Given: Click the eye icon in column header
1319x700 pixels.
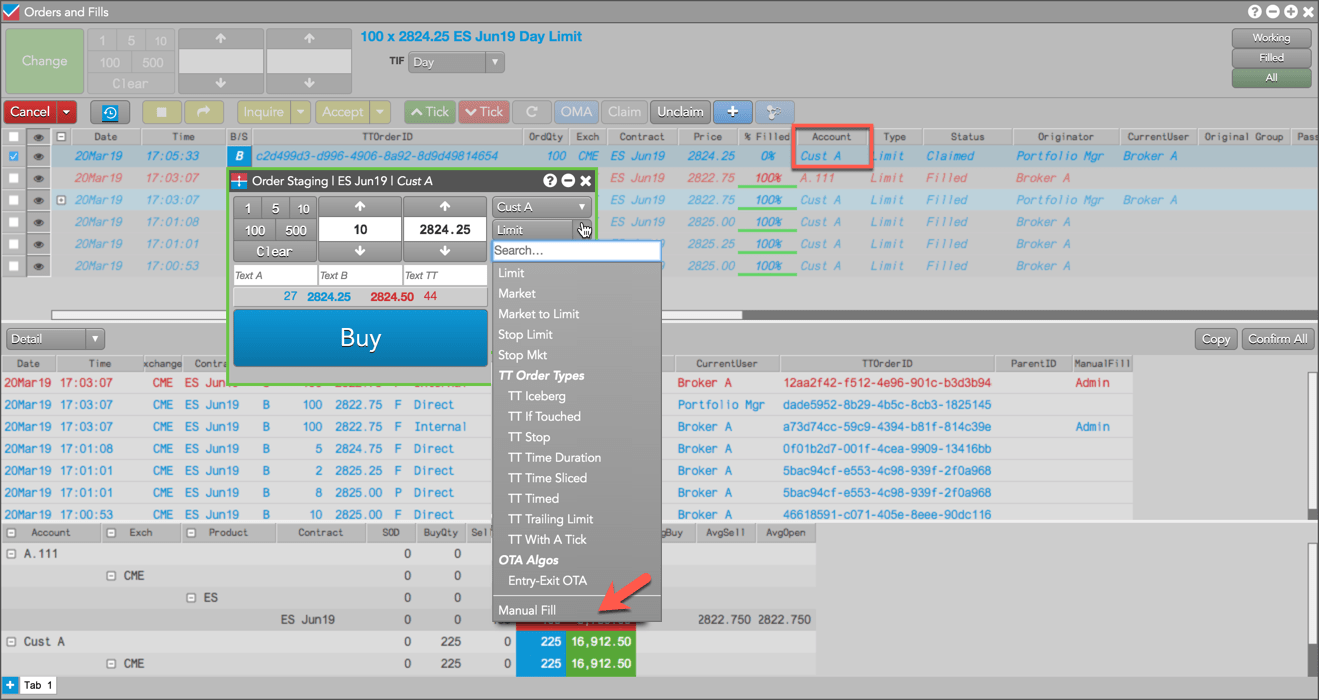Looking at the screenshot, I should coord(39,137).
